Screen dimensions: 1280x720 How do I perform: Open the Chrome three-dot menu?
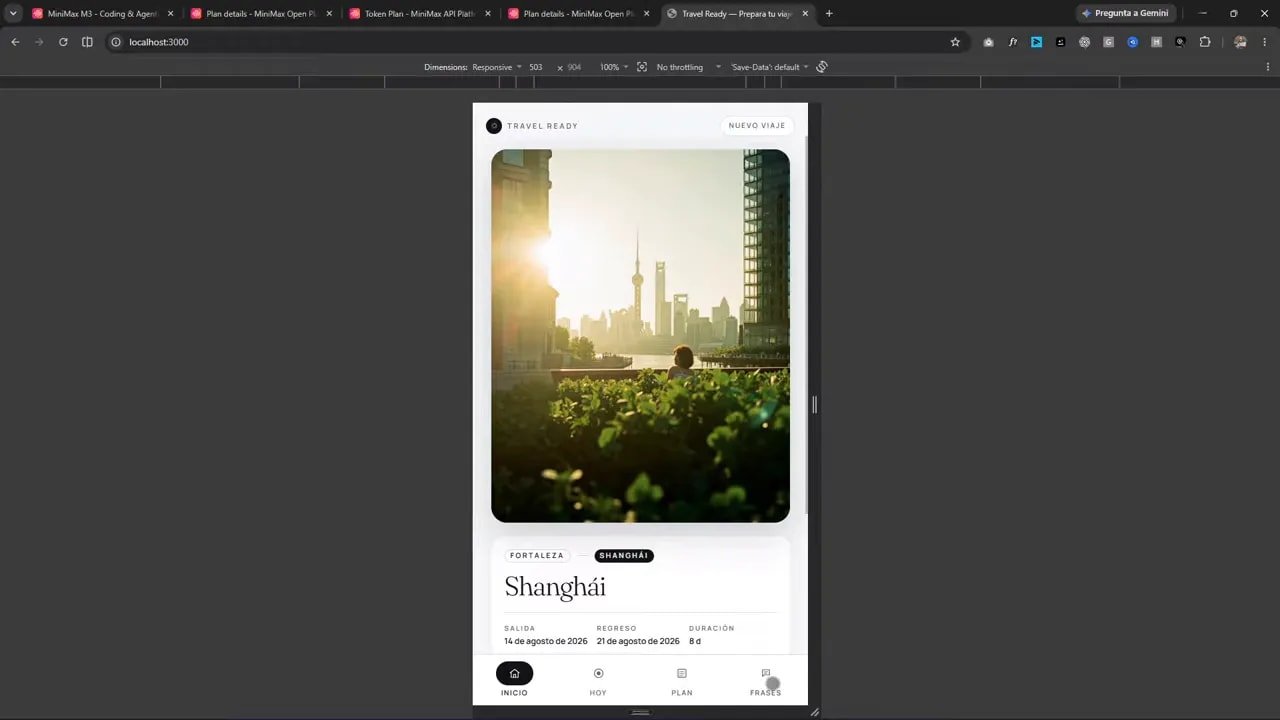(x=1265, y=42)
